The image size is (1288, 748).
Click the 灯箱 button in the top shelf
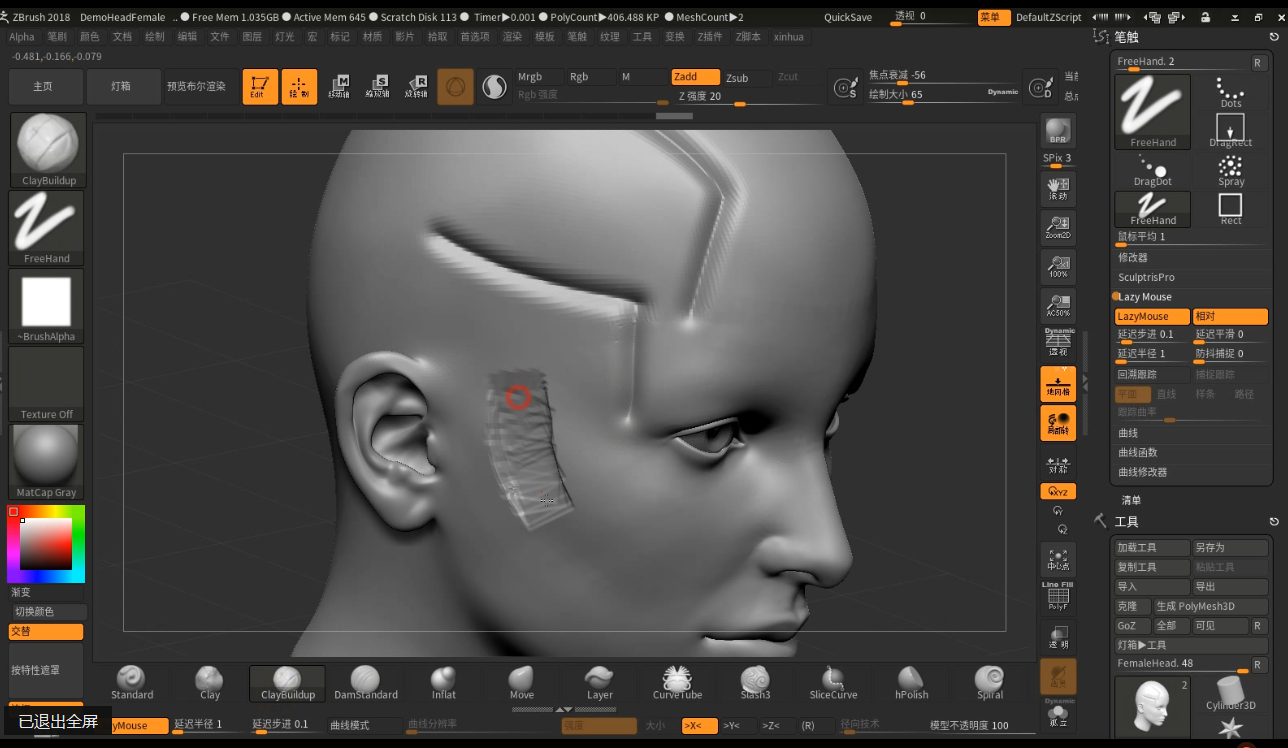(121, 87)
